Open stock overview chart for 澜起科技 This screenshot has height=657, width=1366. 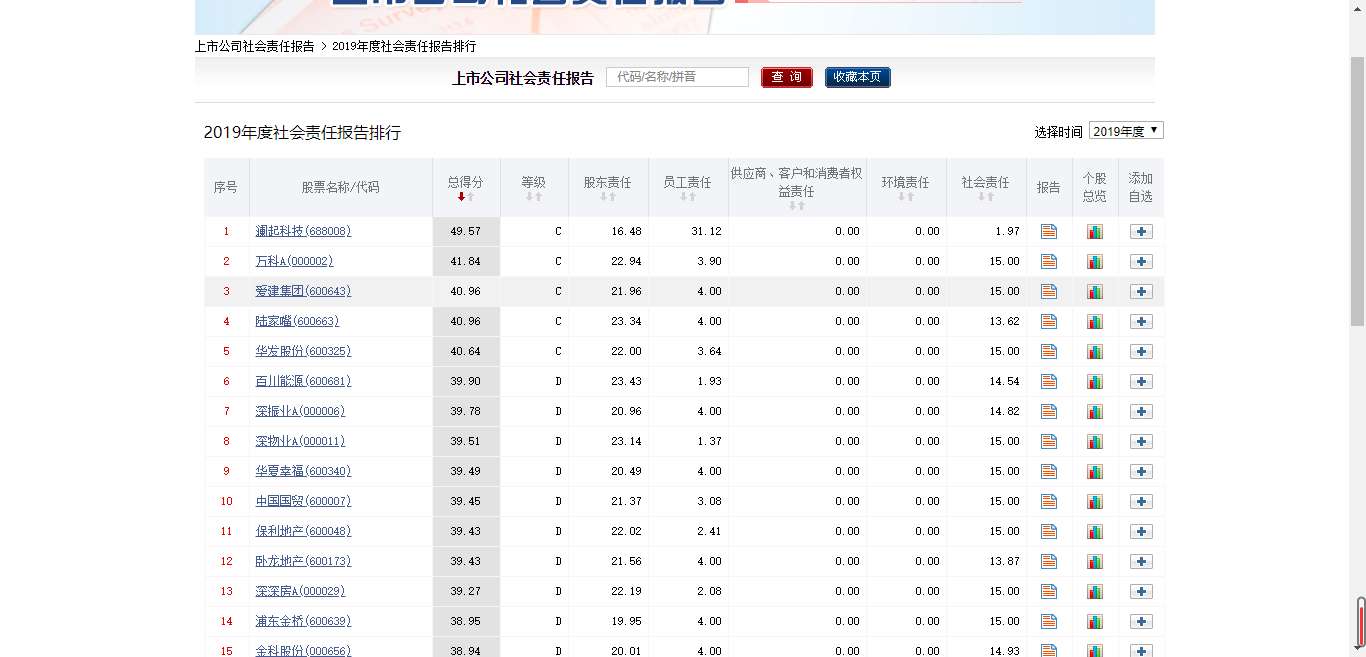point(1095,231)
